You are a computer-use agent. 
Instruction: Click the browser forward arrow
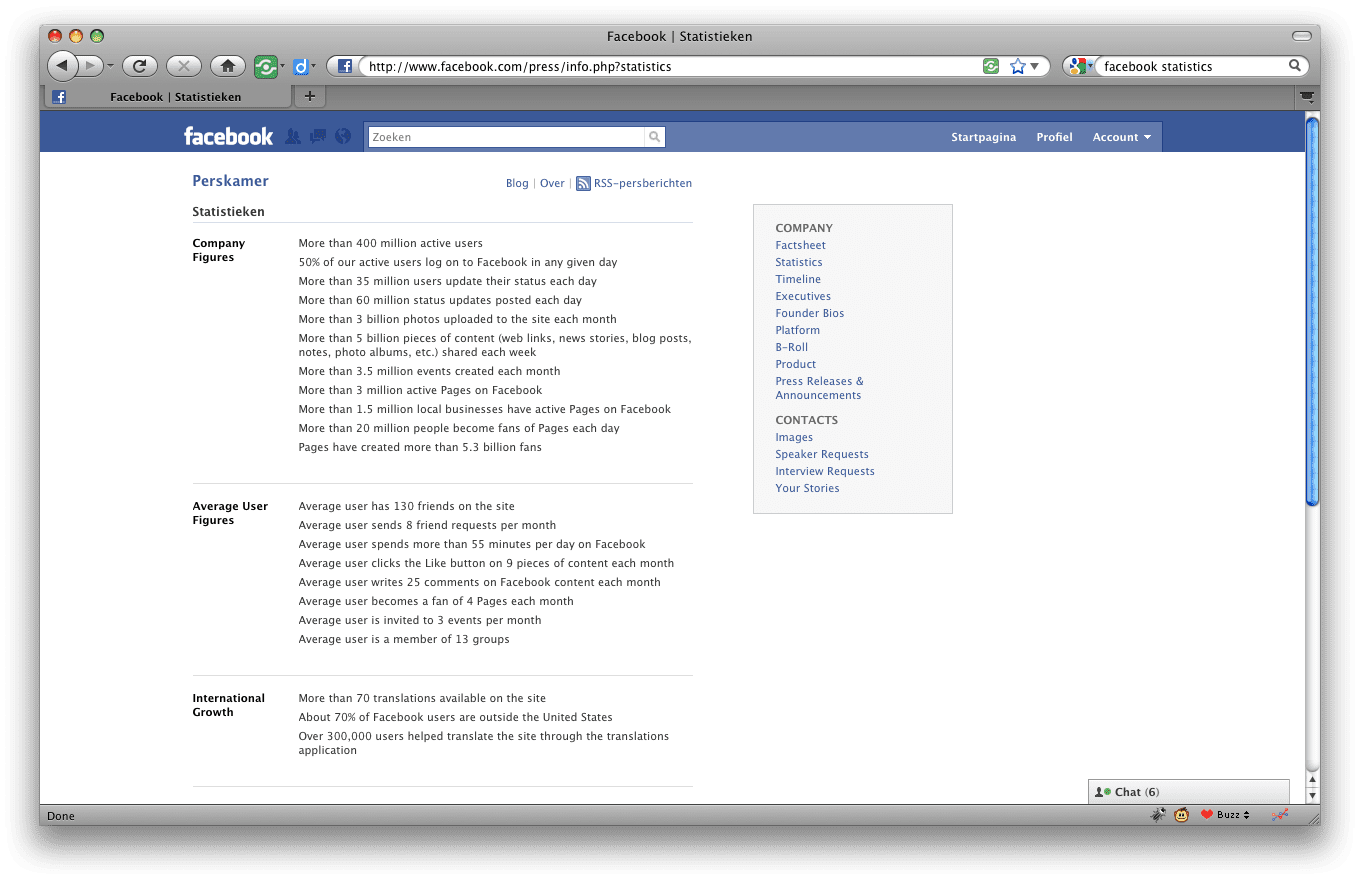[90, 66]
